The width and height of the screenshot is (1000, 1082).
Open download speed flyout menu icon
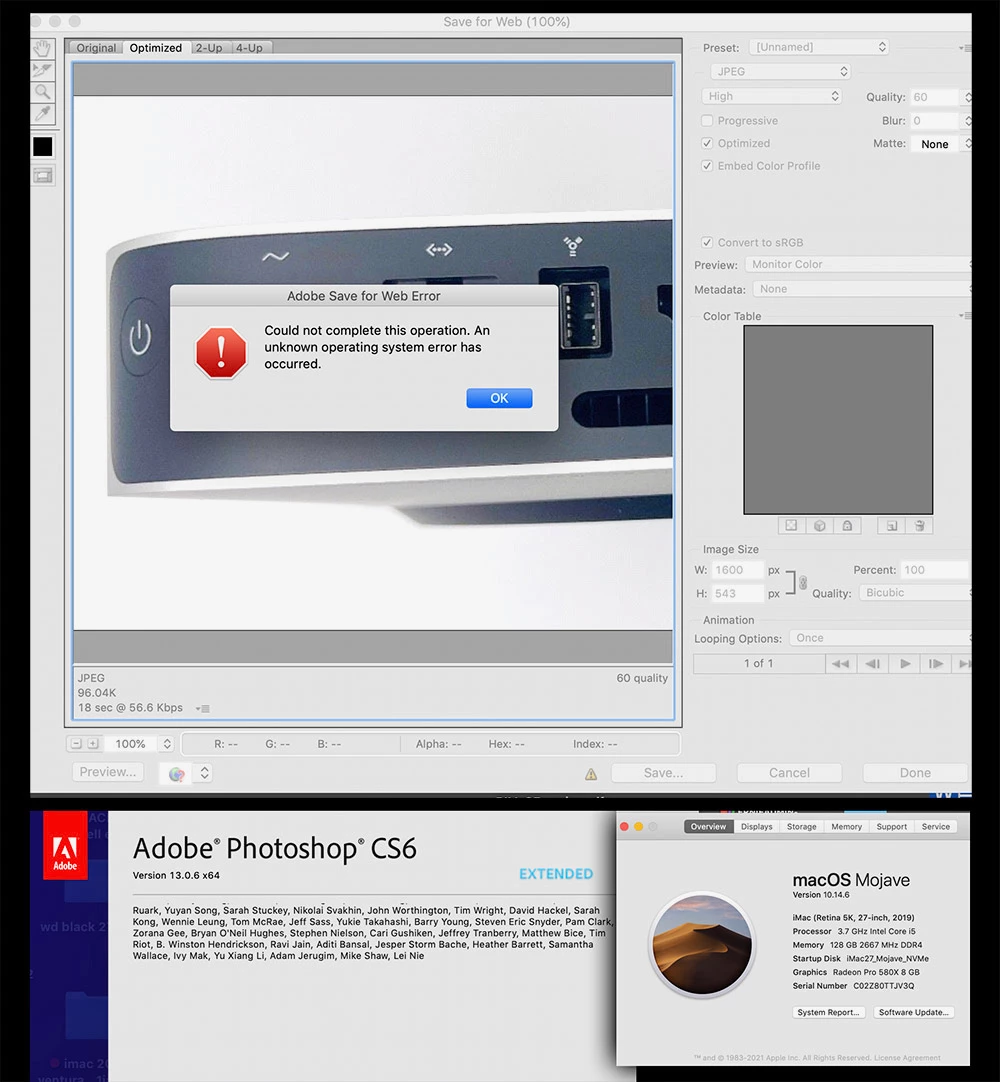pos(203,709)
